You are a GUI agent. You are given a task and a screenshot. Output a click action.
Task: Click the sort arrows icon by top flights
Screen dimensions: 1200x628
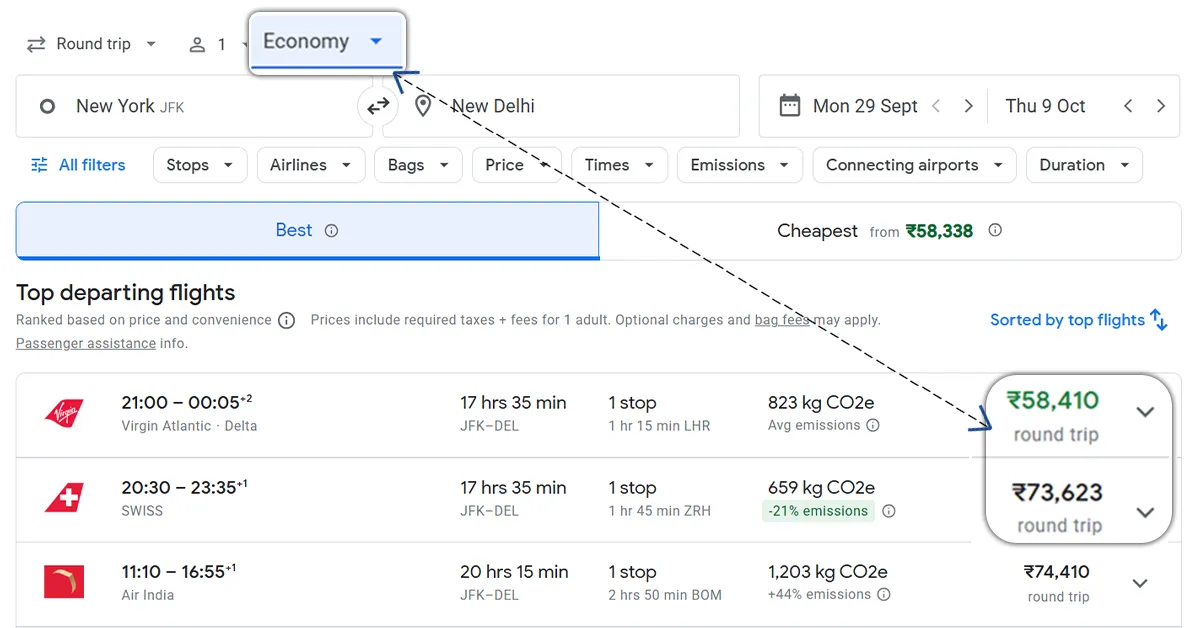1159,320
